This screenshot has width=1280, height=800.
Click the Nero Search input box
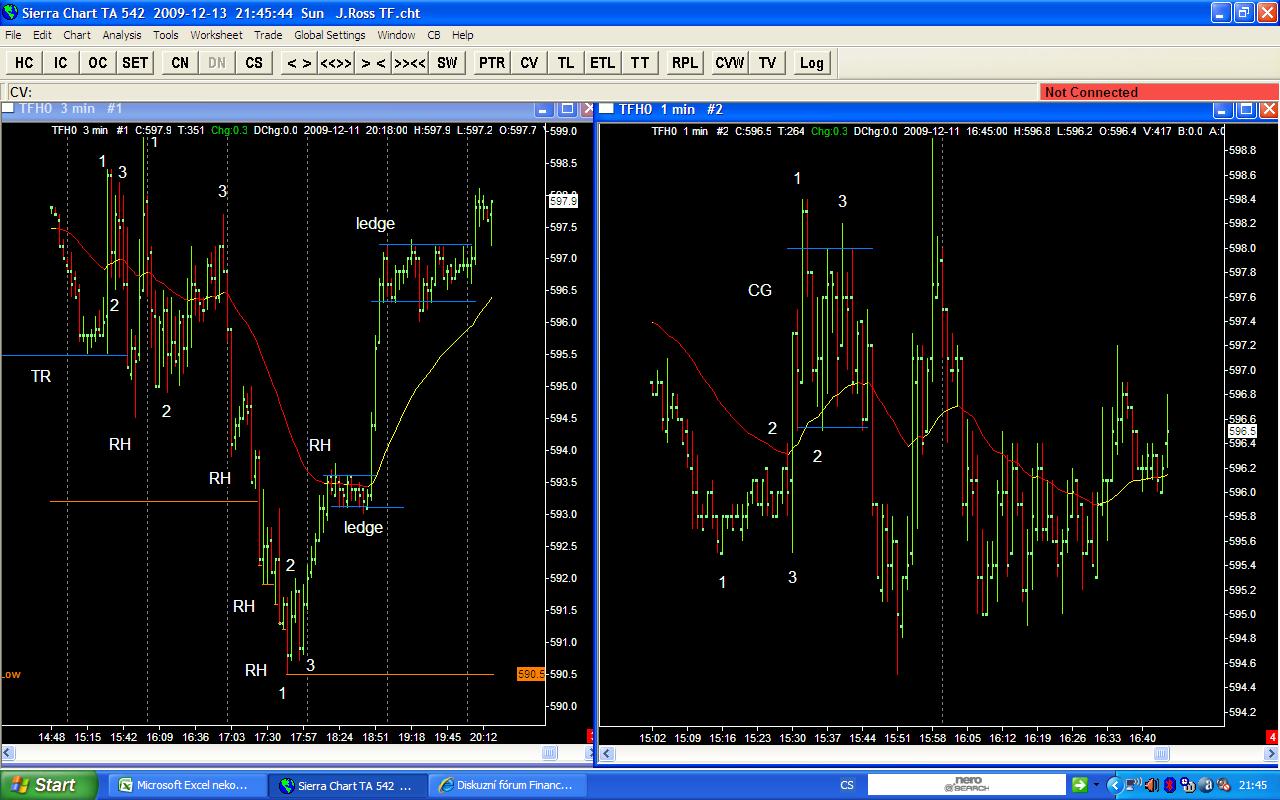[x=966, y=785]
